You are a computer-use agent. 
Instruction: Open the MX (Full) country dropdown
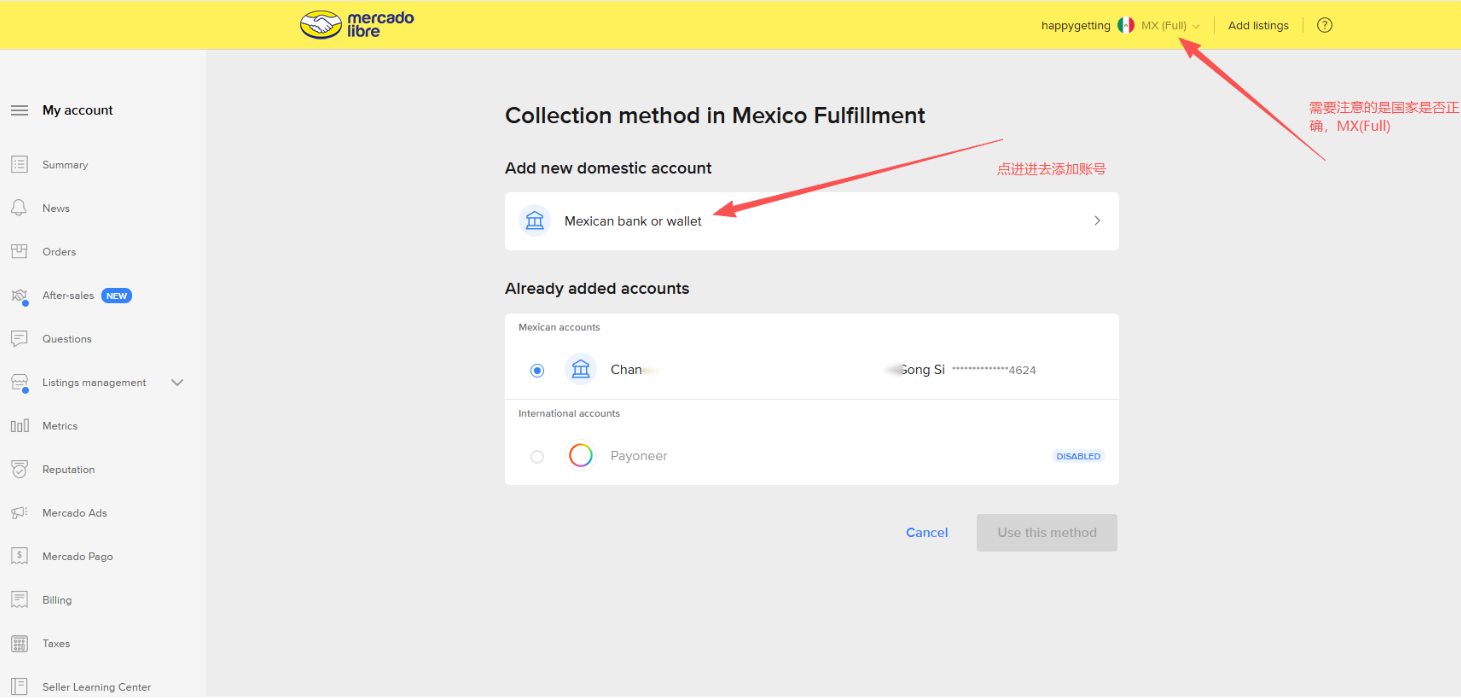(1169, 26)
